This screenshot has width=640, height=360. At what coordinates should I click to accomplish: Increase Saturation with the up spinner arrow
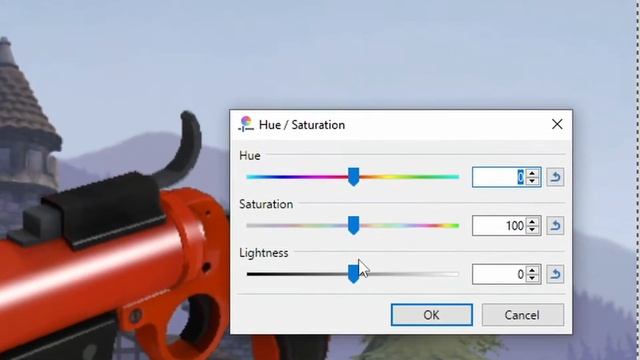(532, 222)
